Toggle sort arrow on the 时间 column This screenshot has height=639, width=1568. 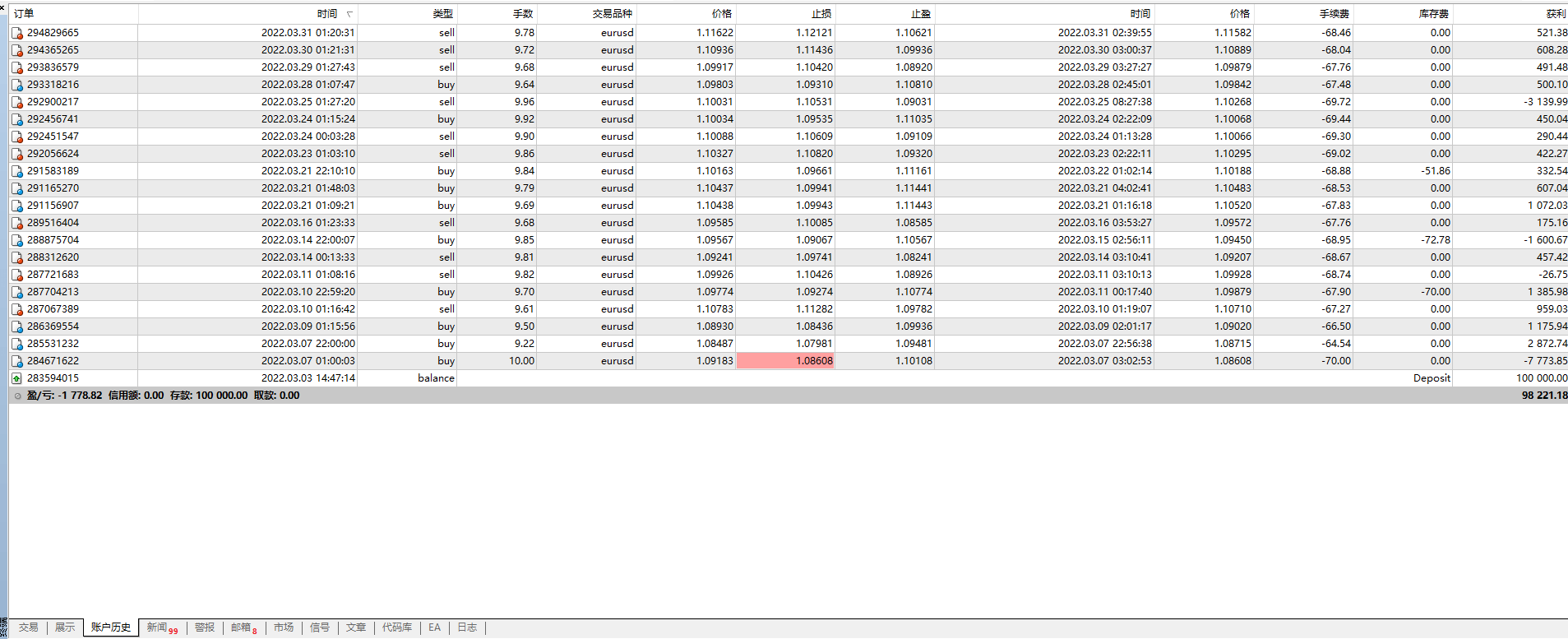349,14
